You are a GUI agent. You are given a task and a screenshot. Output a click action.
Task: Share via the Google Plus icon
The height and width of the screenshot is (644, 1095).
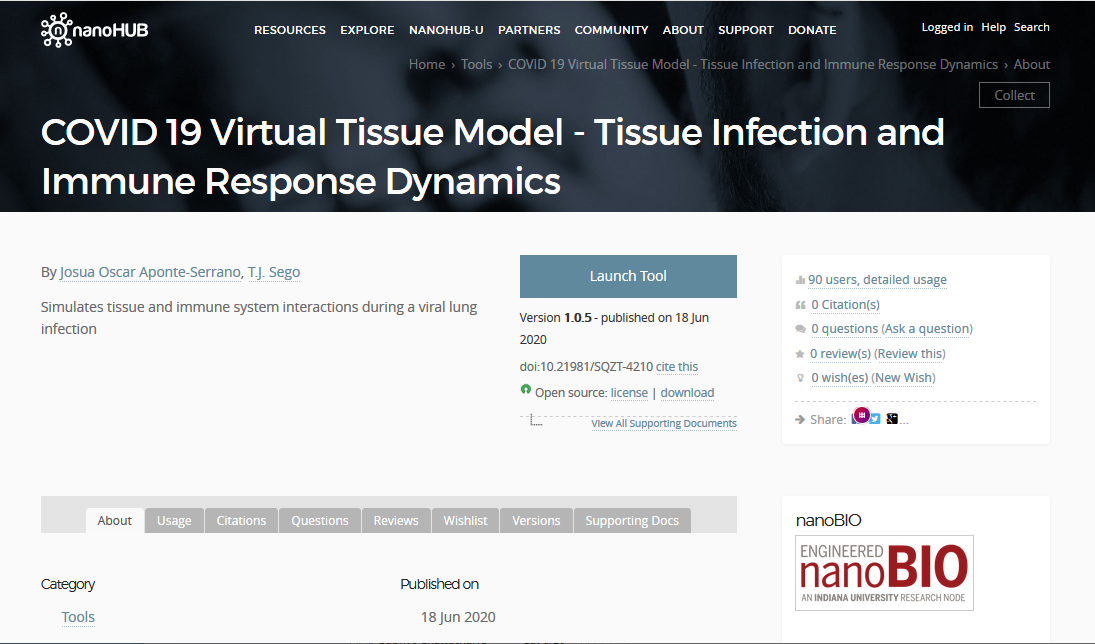click(891, 419)
